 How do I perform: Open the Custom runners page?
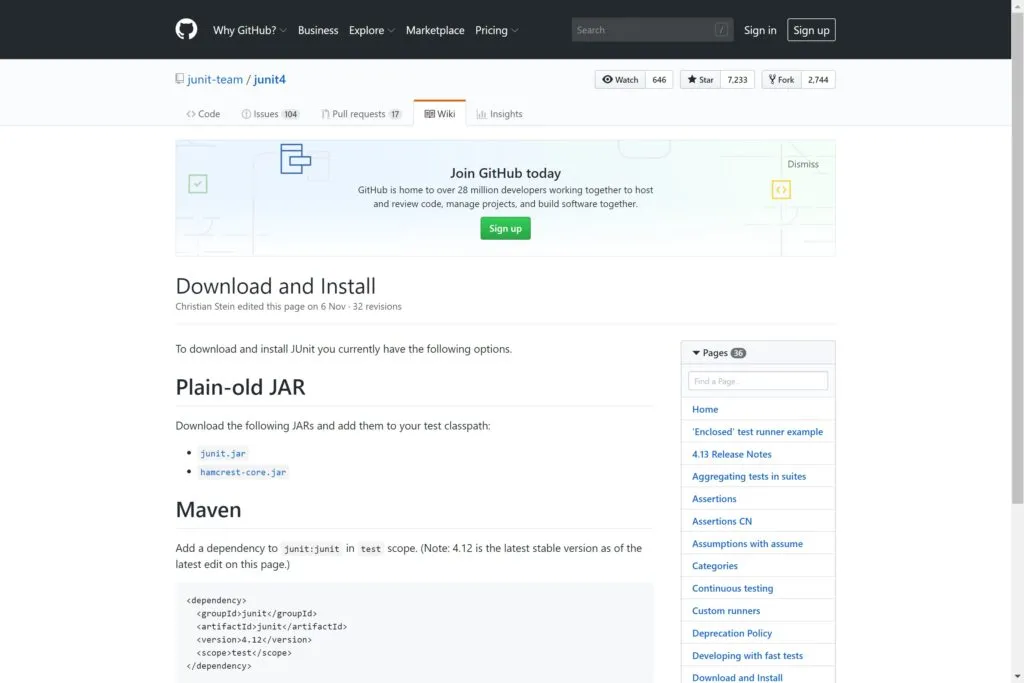tap(726, 611)
